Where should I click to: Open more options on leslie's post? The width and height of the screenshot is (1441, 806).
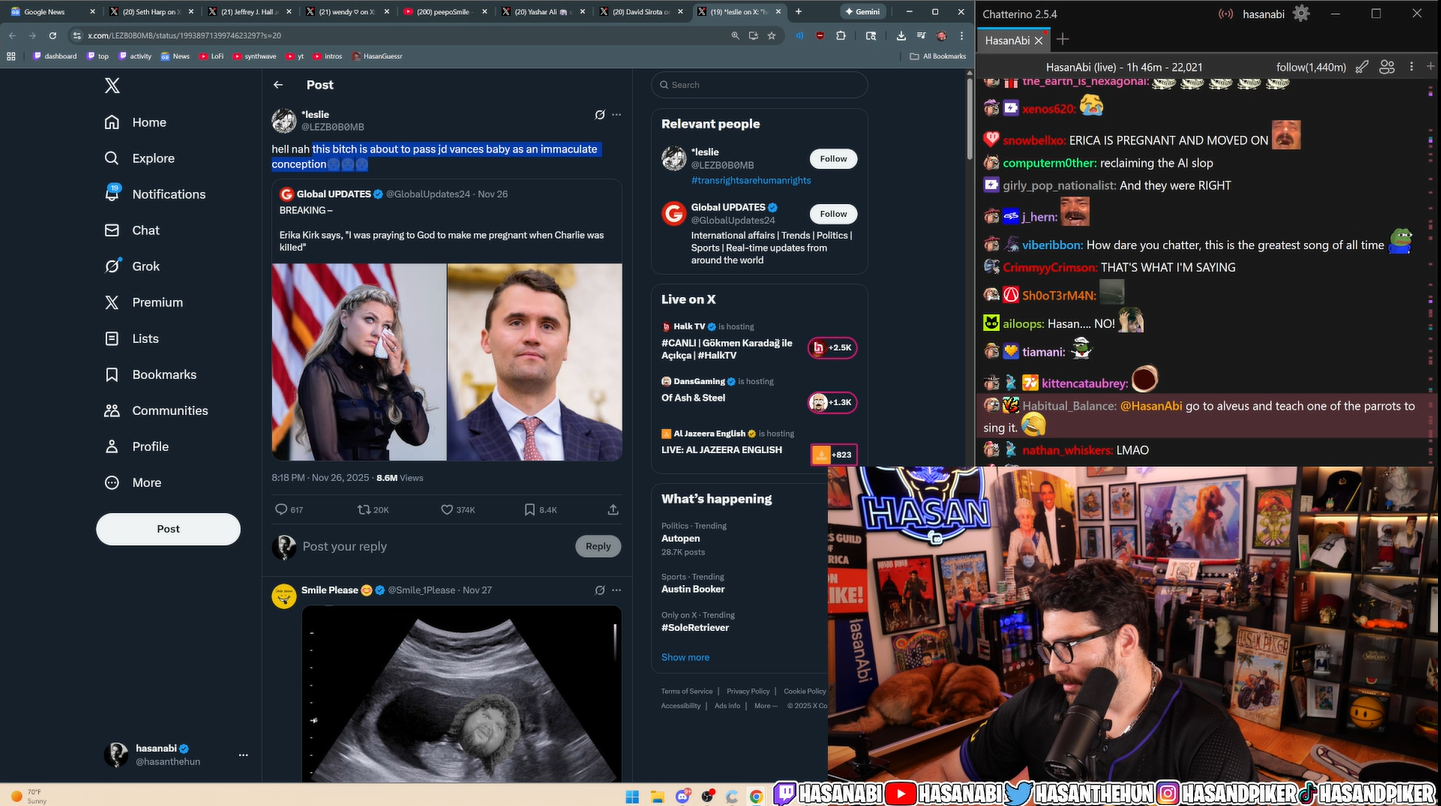pyautogui.click(x=616, y=115)
